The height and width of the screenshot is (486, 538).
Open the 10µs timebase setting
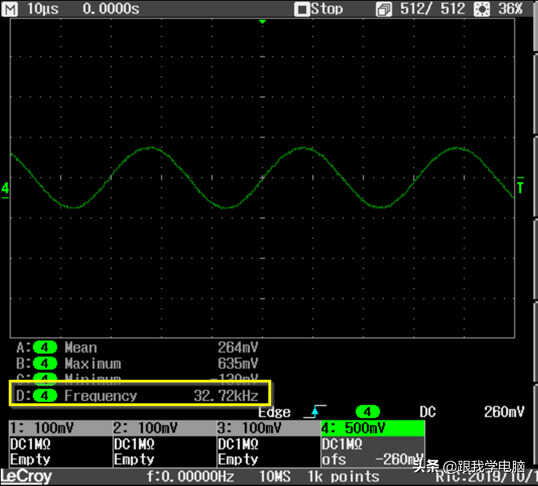pyautogui.click(x=43, y=9)
